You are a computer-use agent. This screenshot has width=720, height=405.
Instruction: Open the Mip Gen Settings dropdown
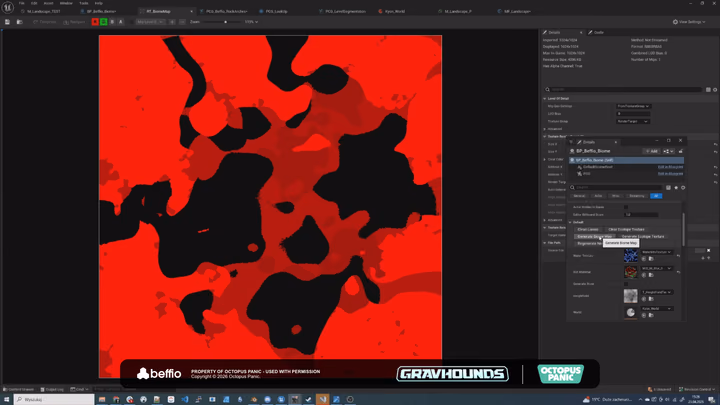click(633, 106)
